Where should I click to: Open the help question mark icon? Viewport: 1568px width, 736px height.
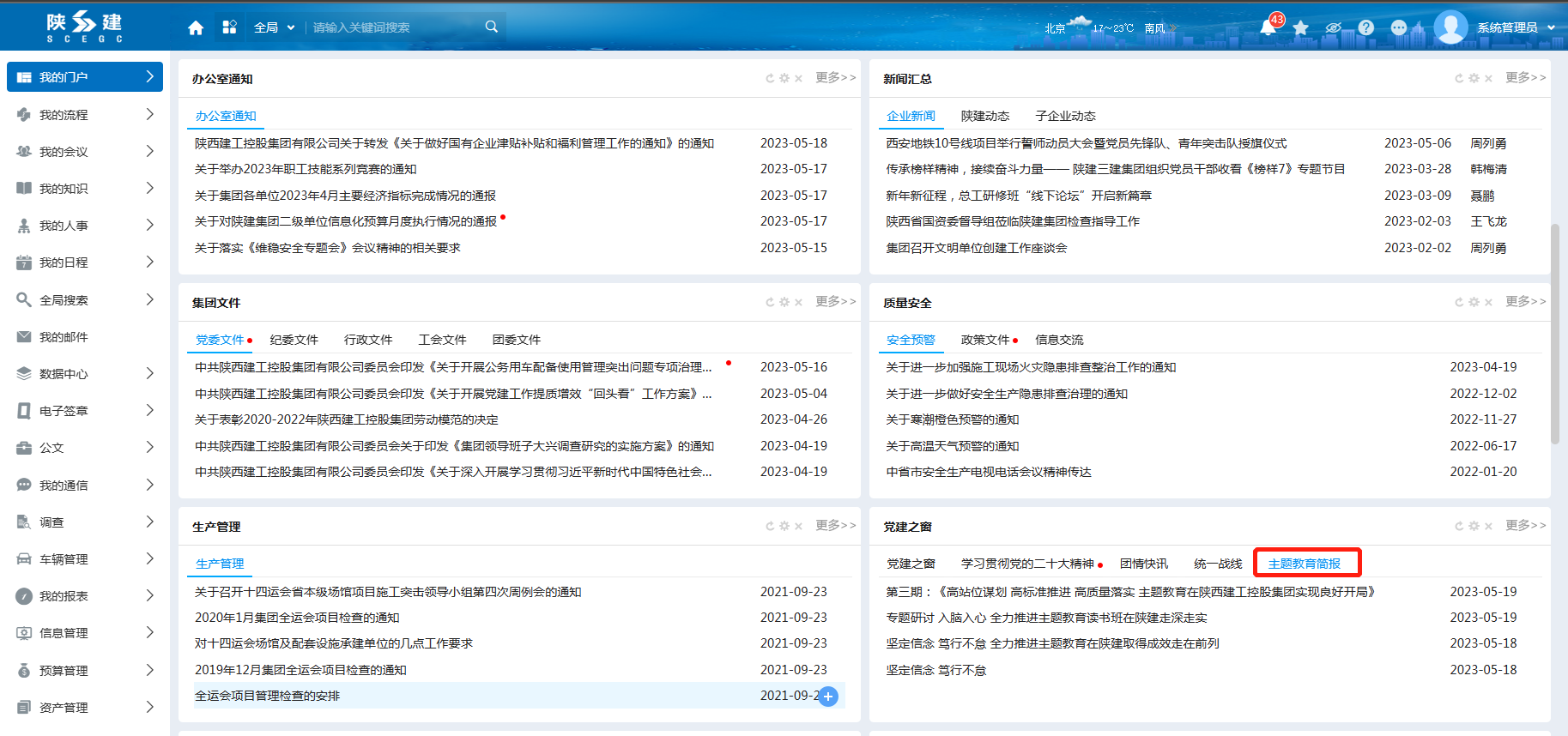pyautogui.click(x=1366, y=27)
